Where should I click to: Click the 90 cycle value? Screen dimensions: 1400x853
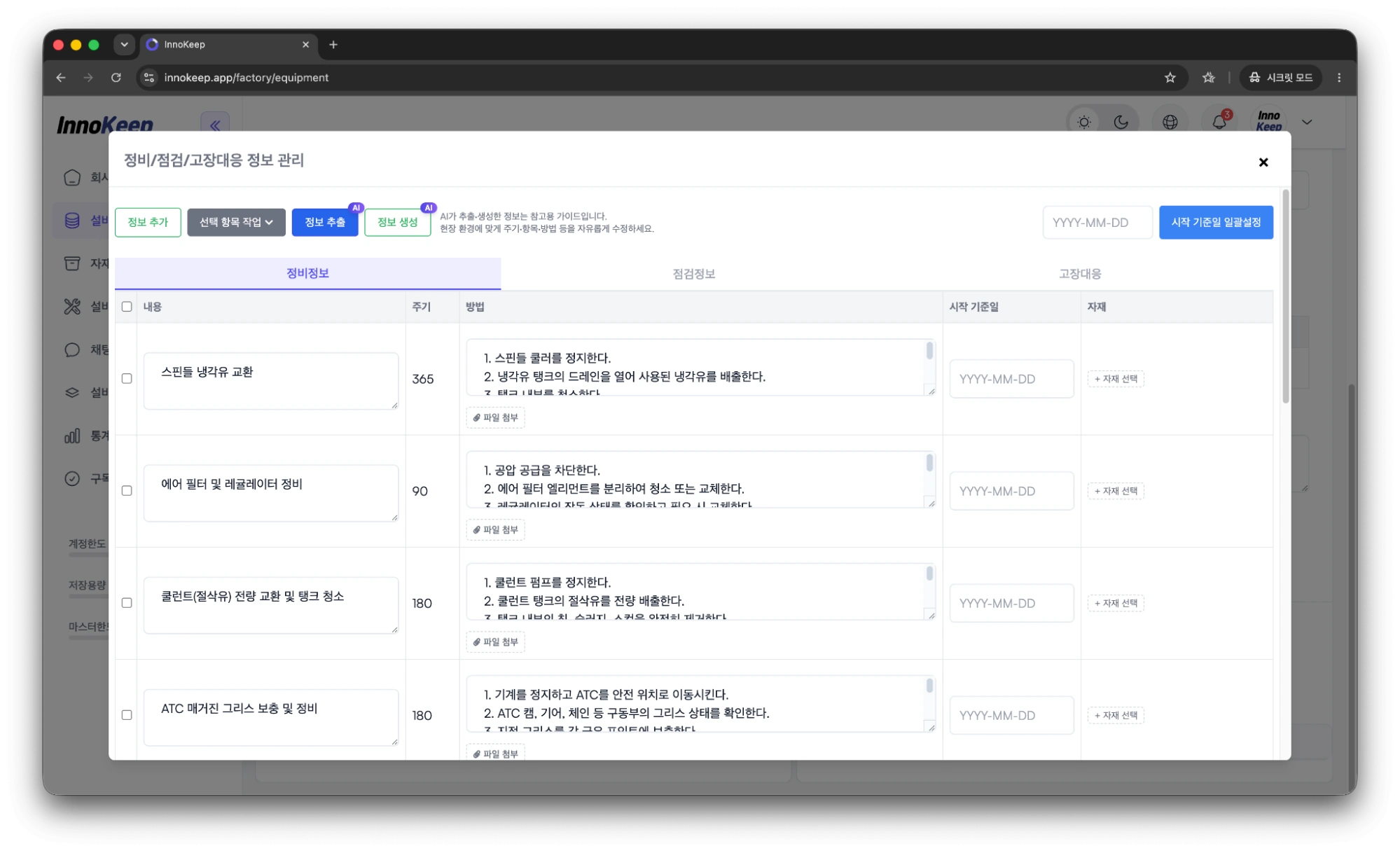420,491
